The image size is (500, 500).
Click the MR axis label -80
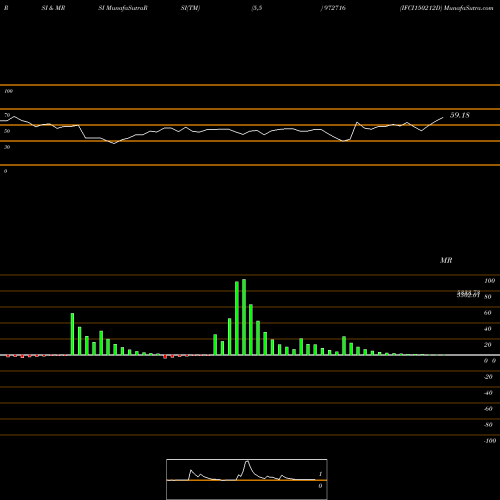click(488, 425)
